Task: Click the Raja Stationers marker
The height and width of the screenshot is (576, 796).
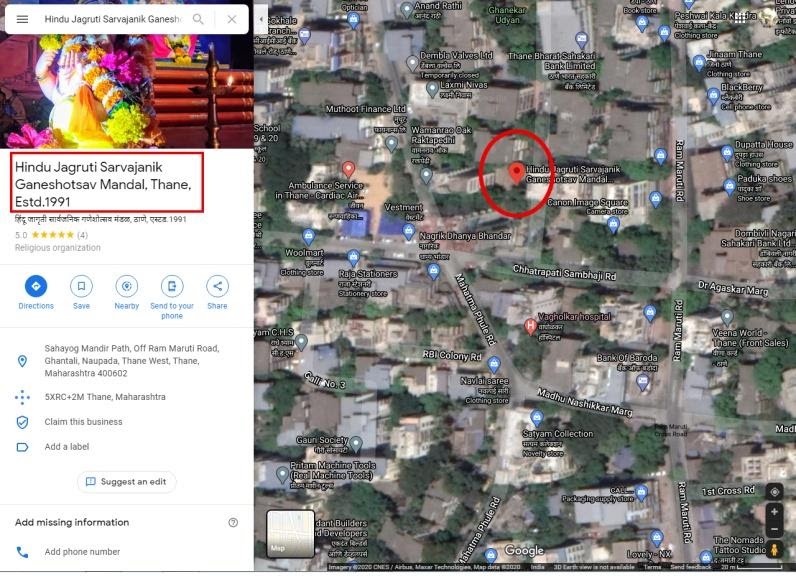Action: 354,257
